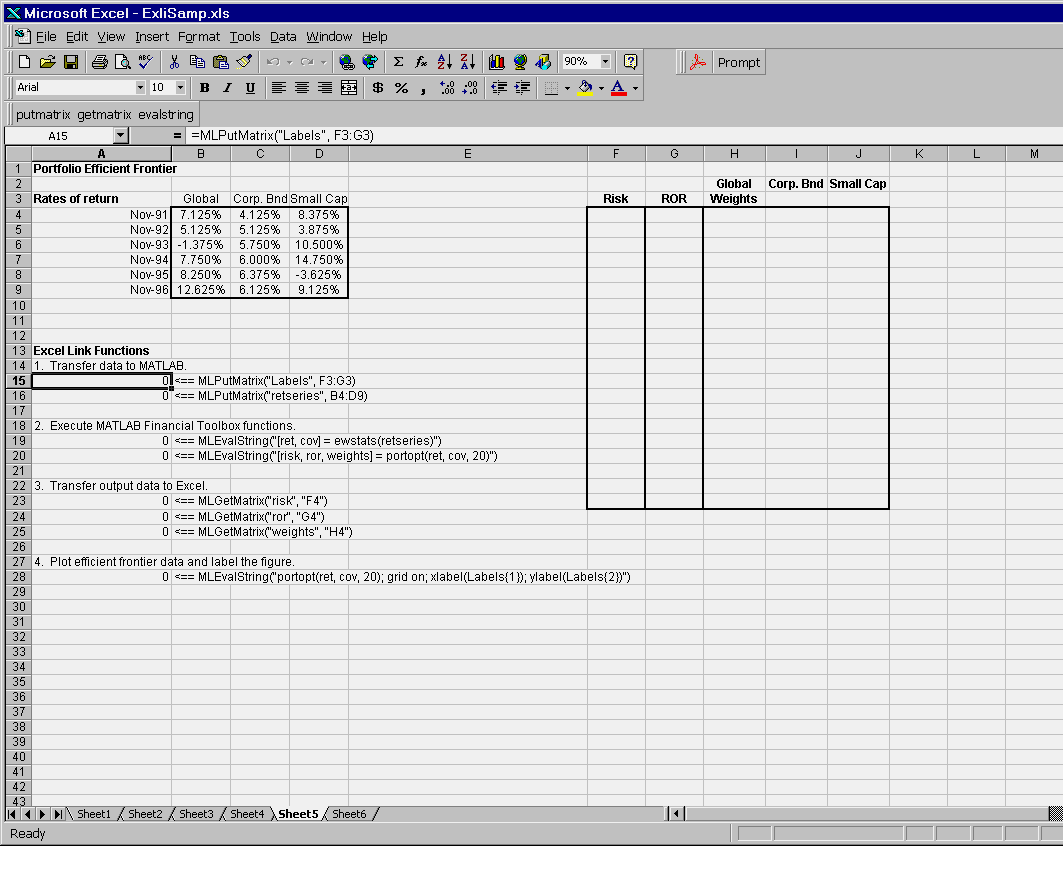Open the Data menu

coord(283,37)
